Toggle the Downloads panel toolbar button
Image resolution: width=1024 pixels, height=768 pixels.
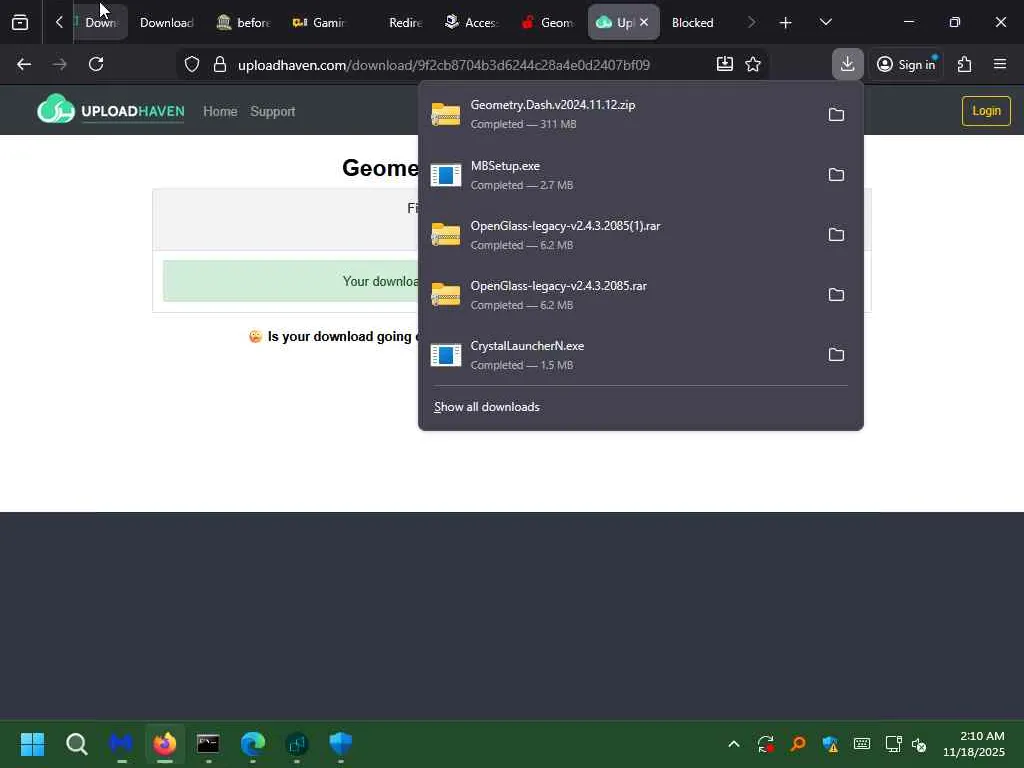[x=848, y=64]
